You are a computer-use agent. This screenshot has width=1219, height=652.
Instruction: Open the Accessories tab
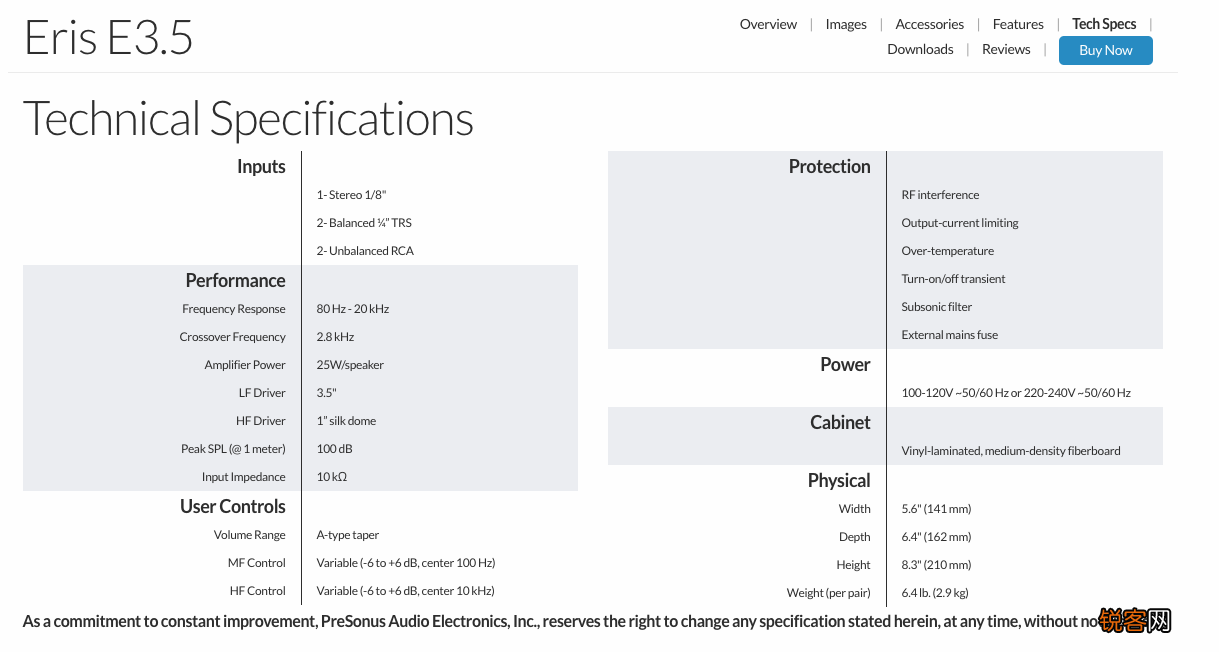[x=929, y=24]
